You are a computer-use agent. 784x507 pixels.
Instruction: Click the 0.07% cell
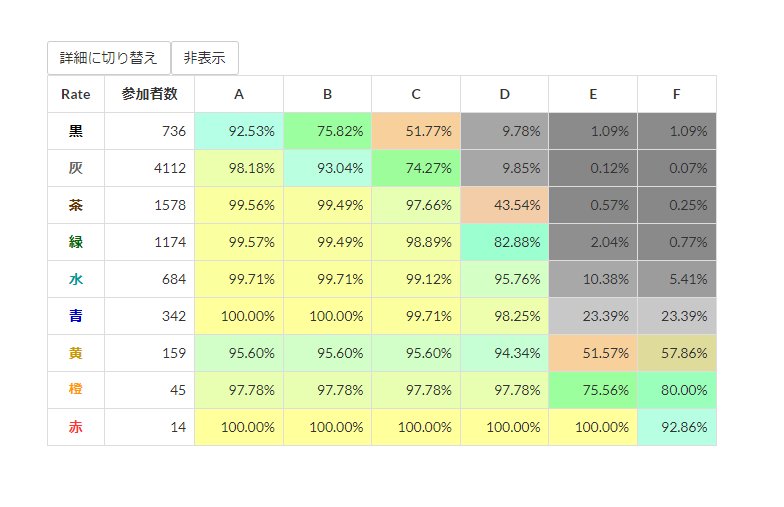677,168
